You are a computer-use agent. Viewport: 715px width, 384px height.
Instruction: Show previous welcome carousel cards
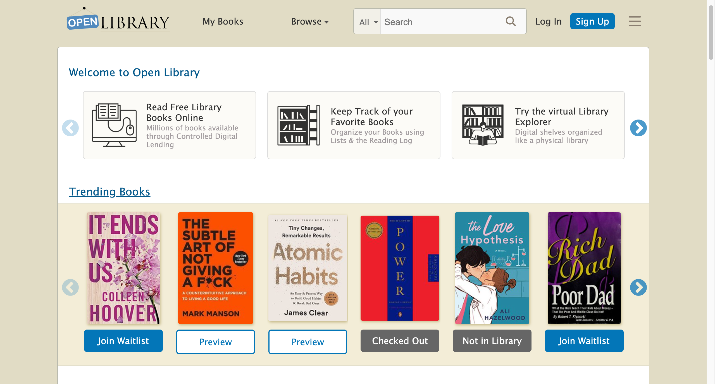coord(70,128)
